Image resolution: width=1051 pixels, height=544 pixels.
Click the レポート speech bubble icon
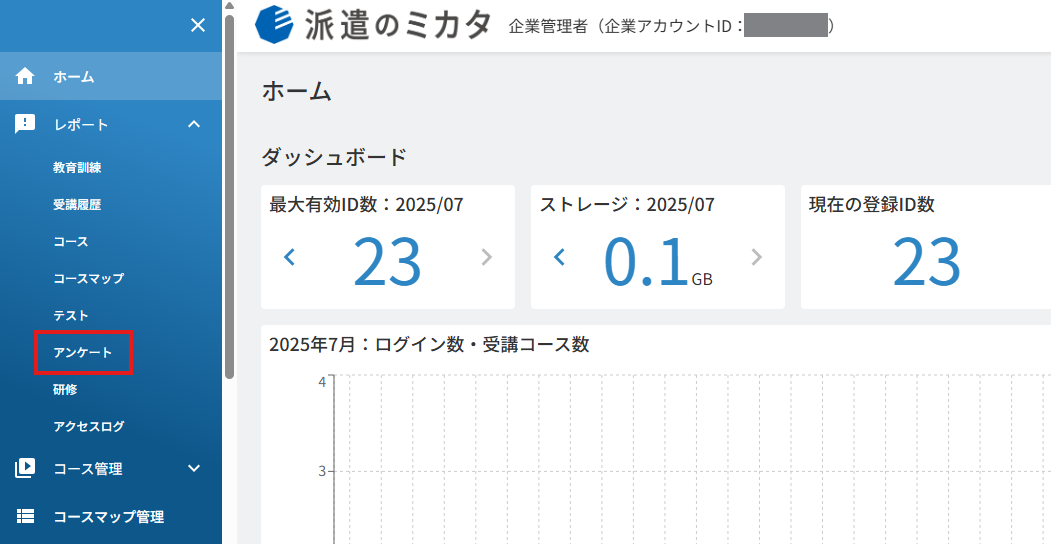point(25,124)
